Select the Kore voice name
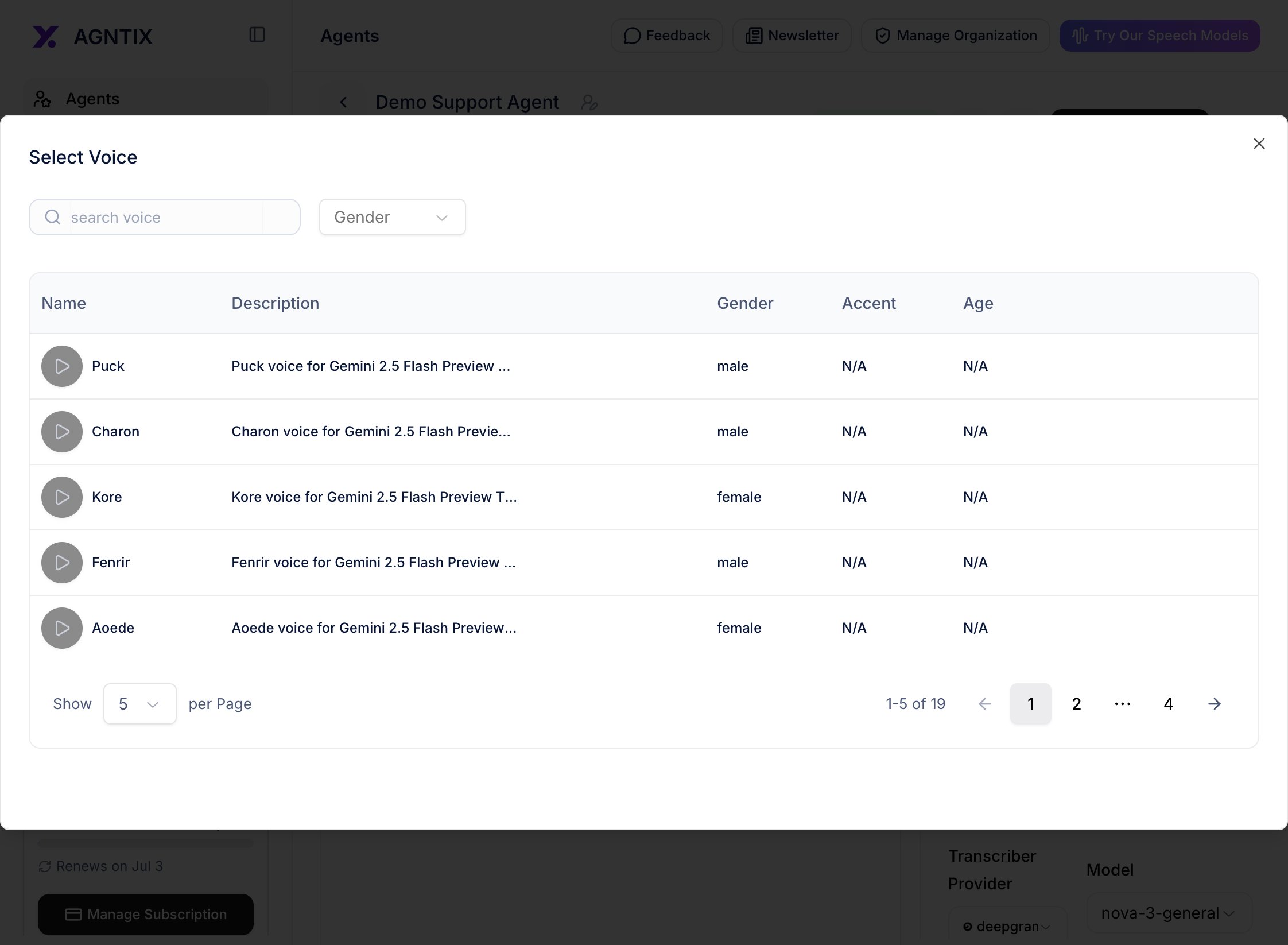Screen dimensions: 1288x945 coord(107,497)
